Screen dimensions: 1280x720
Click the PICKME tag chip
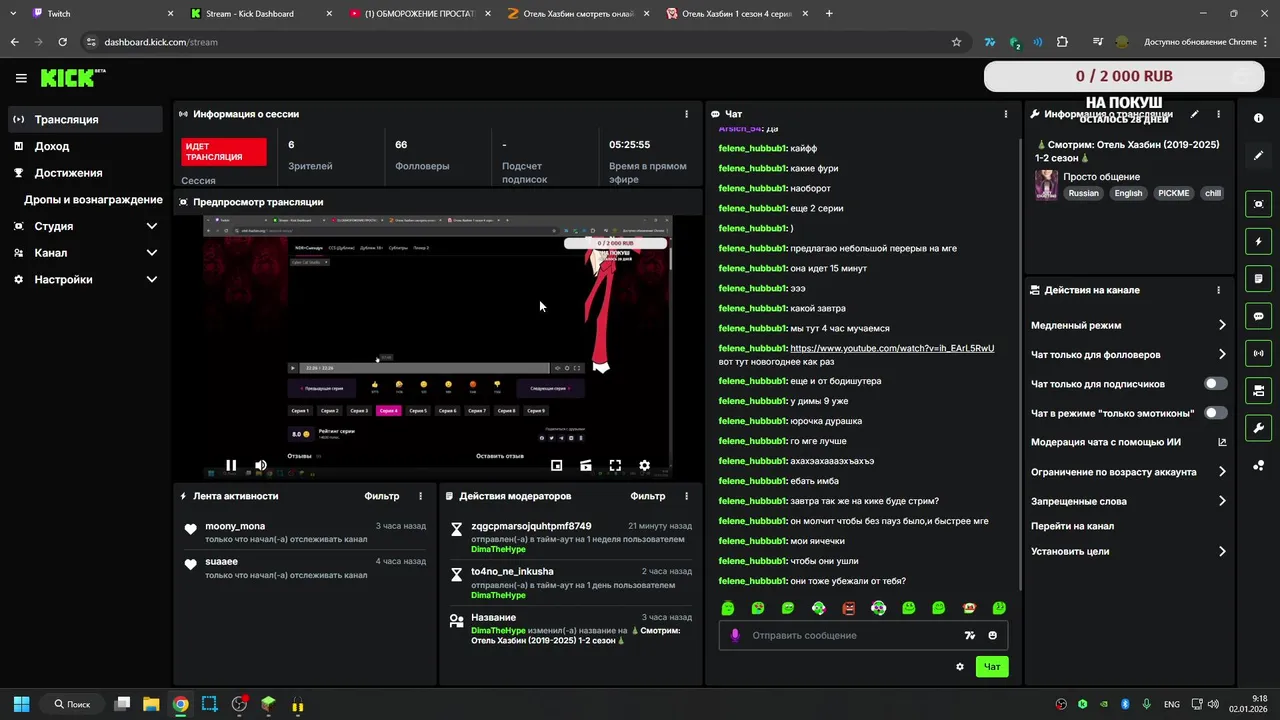(1173, 193)
